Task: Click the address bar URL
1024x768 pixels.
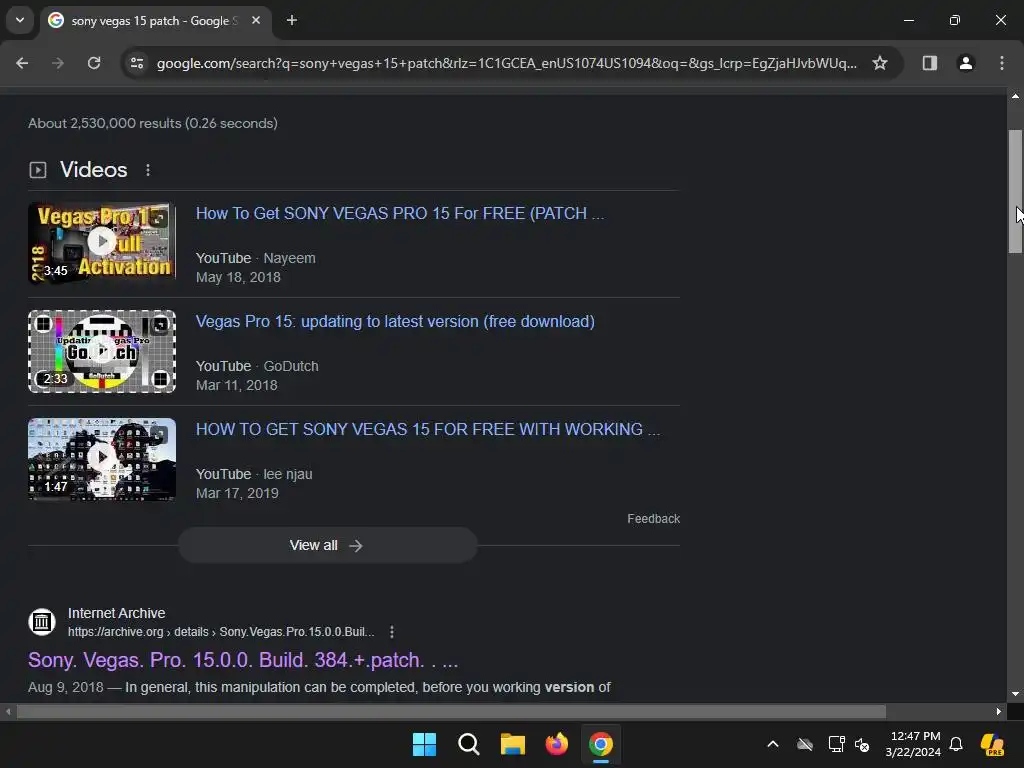Action: click(506, 63)
